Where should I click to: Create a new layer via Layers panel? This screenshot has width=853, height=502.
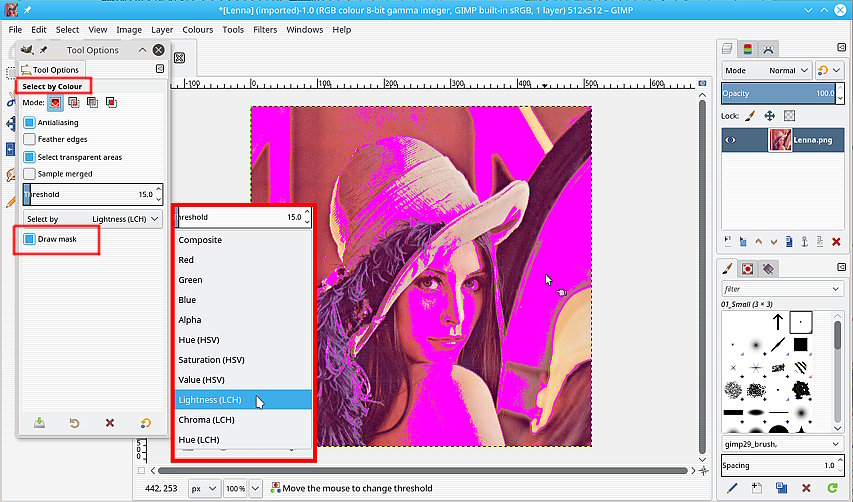pos(728,241)
